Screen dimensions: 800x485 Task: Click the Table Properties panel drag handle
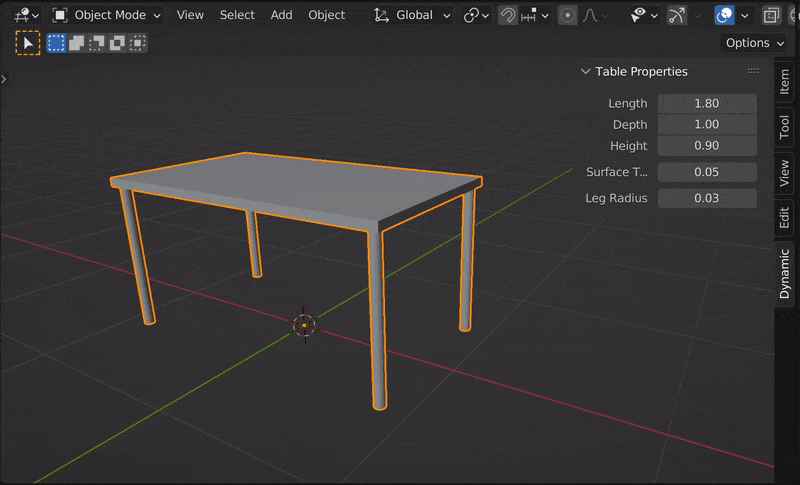click(x=753, y=71)
